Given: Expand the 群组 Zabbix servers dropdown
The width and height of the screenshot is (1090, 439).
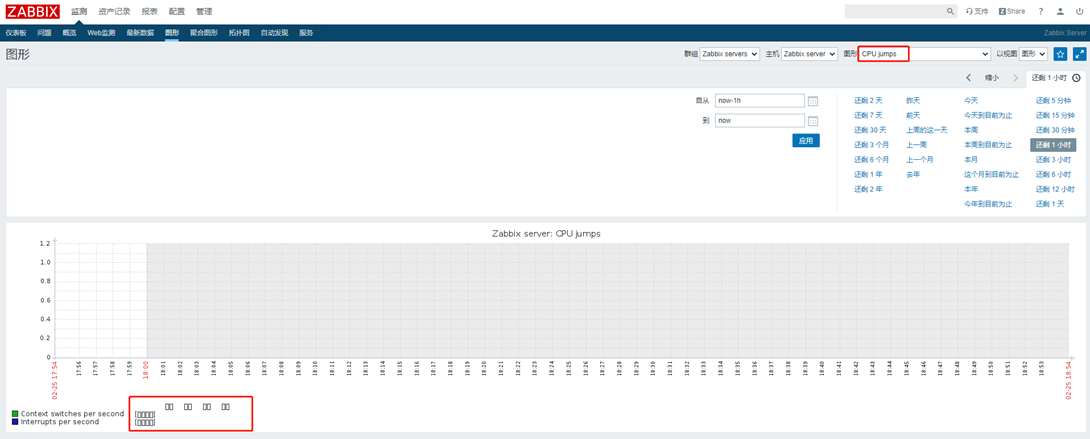Looking at the screenshot, I should coord(729,54).
